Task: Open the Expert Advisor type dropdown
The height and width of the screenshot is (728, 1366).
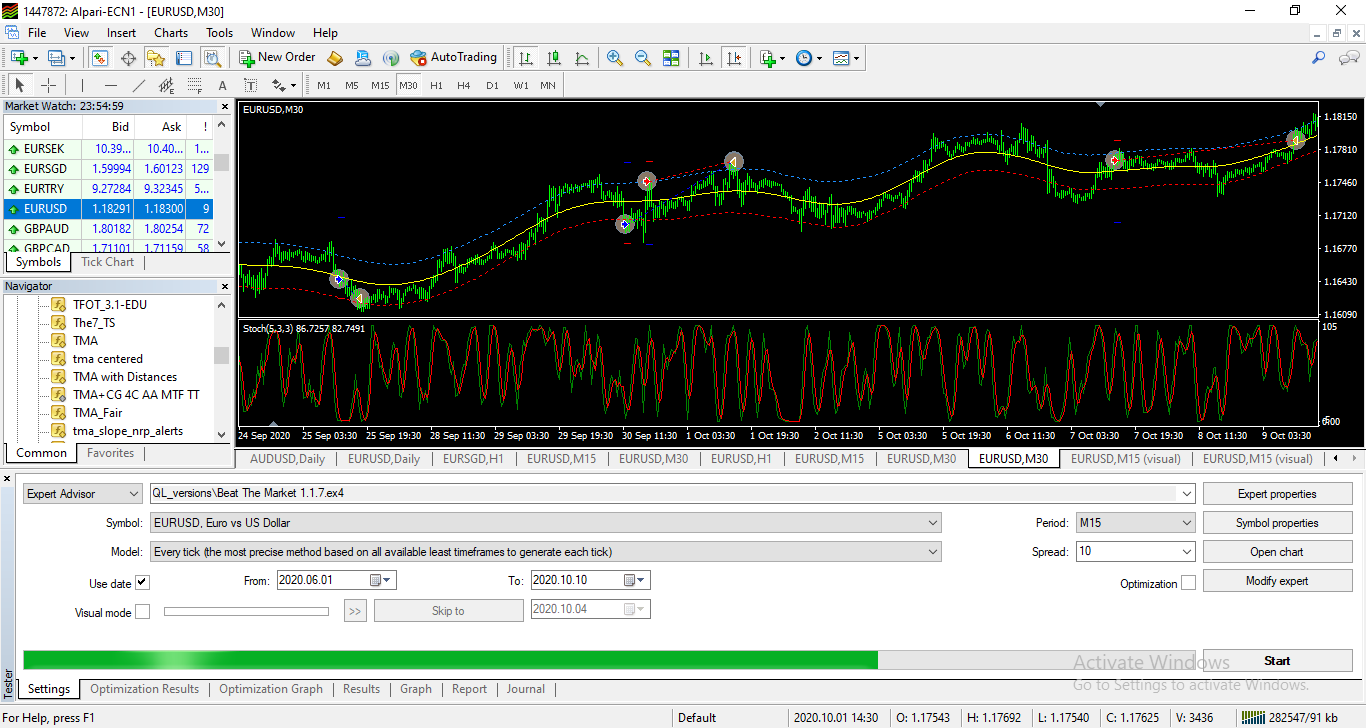Action: point(83,493)
